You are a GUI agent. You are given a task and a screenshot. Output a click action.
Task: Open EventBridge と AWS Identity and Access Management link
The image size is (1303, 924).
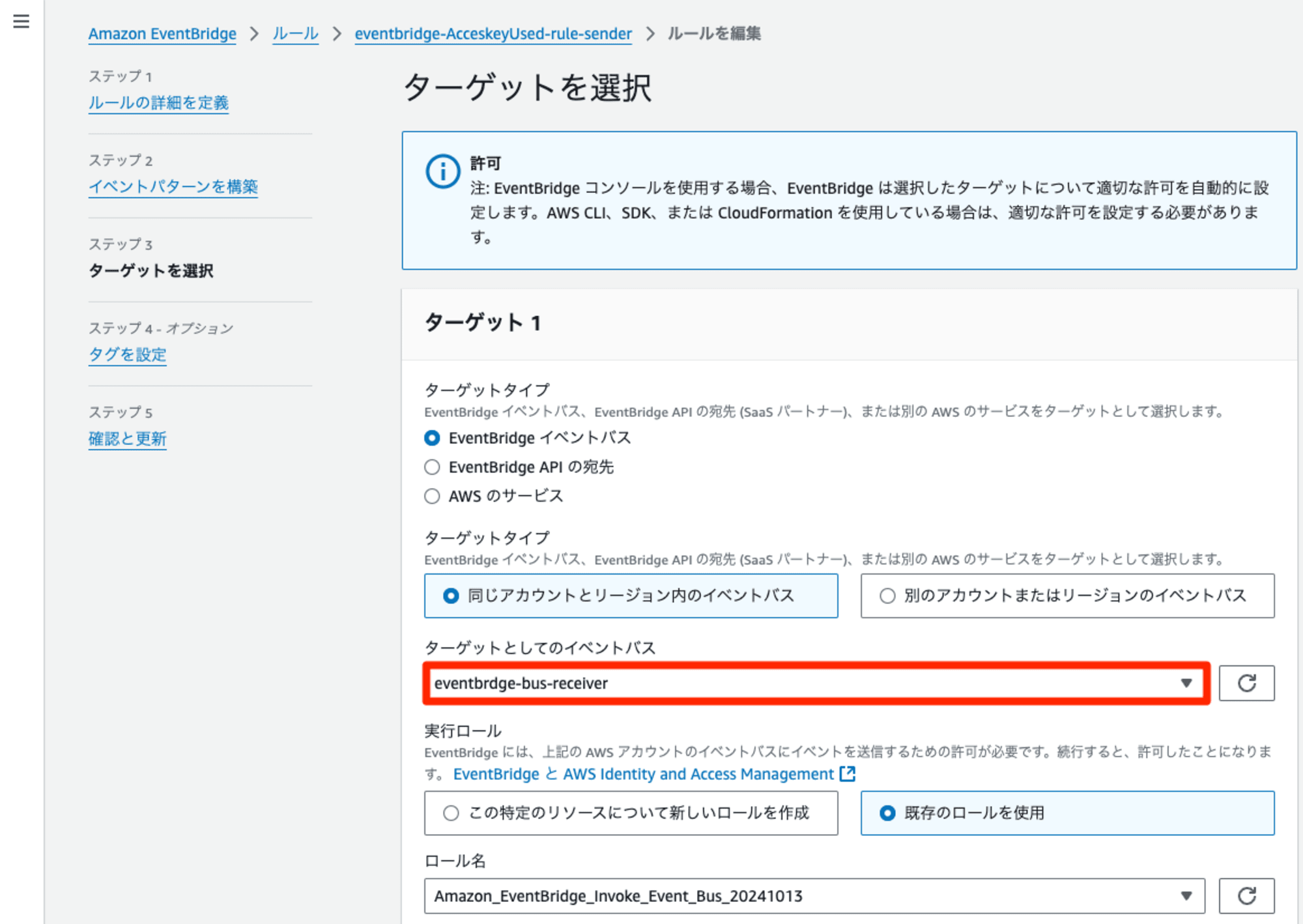[644, 774]
